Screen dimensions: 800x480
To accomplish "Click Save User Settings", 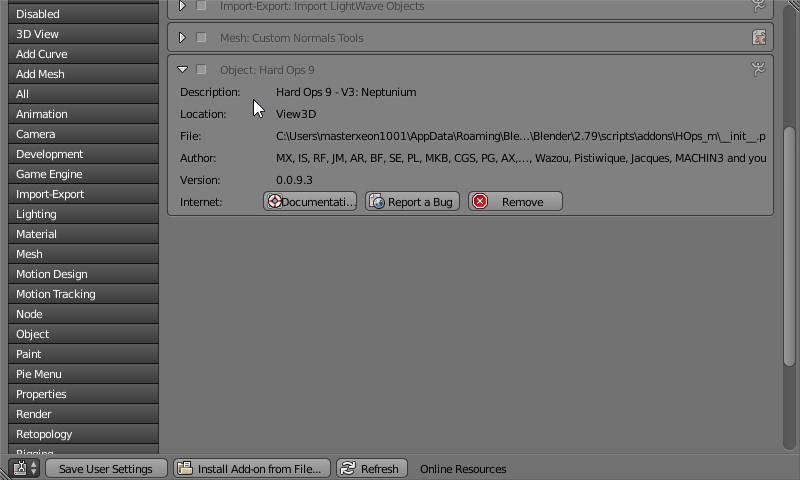I will point(105,468).
